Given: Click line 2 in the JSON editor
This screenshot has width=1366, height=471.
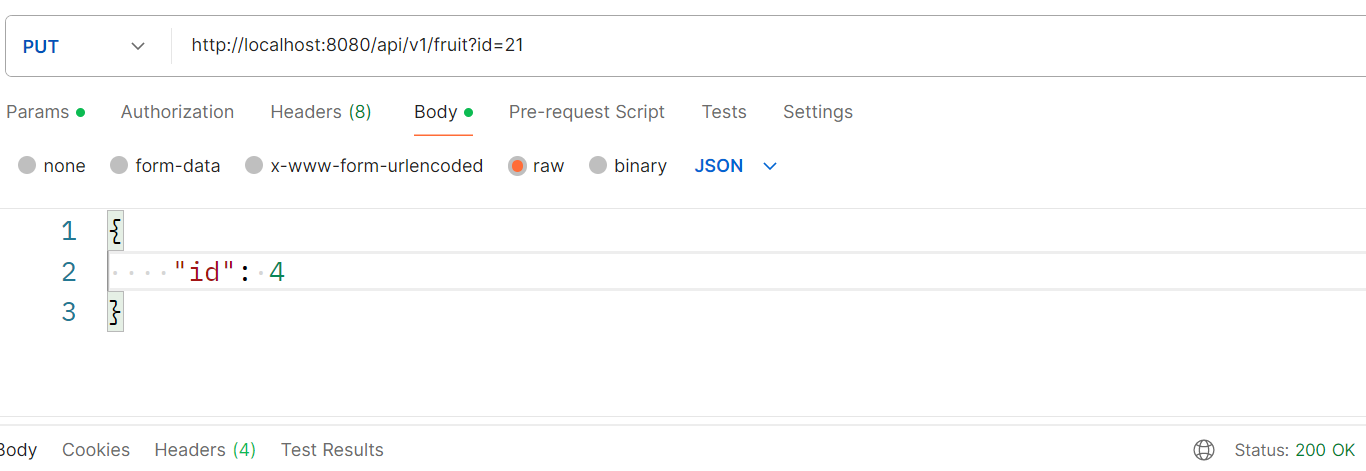Looking at the screenshot, I should [x=600, y=272].
